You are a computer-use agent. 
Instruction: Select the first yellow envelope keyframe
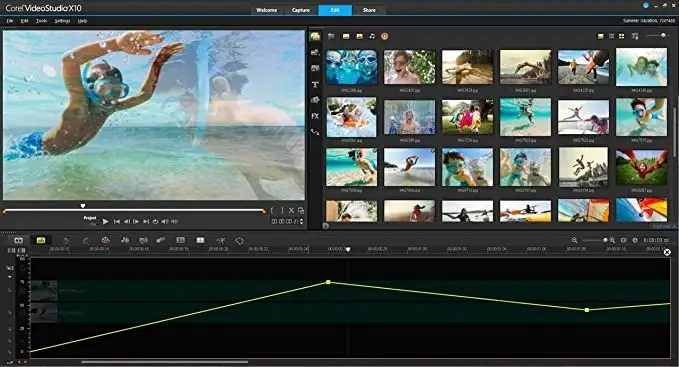pyautogui.click(x=328, y=282)
